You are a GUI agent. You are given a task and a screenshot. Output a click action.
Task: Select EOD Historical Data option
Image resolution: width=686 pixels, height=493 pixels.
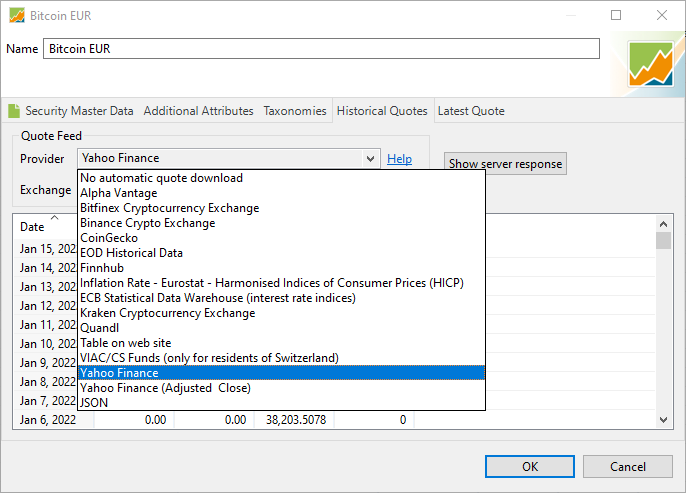281,253
